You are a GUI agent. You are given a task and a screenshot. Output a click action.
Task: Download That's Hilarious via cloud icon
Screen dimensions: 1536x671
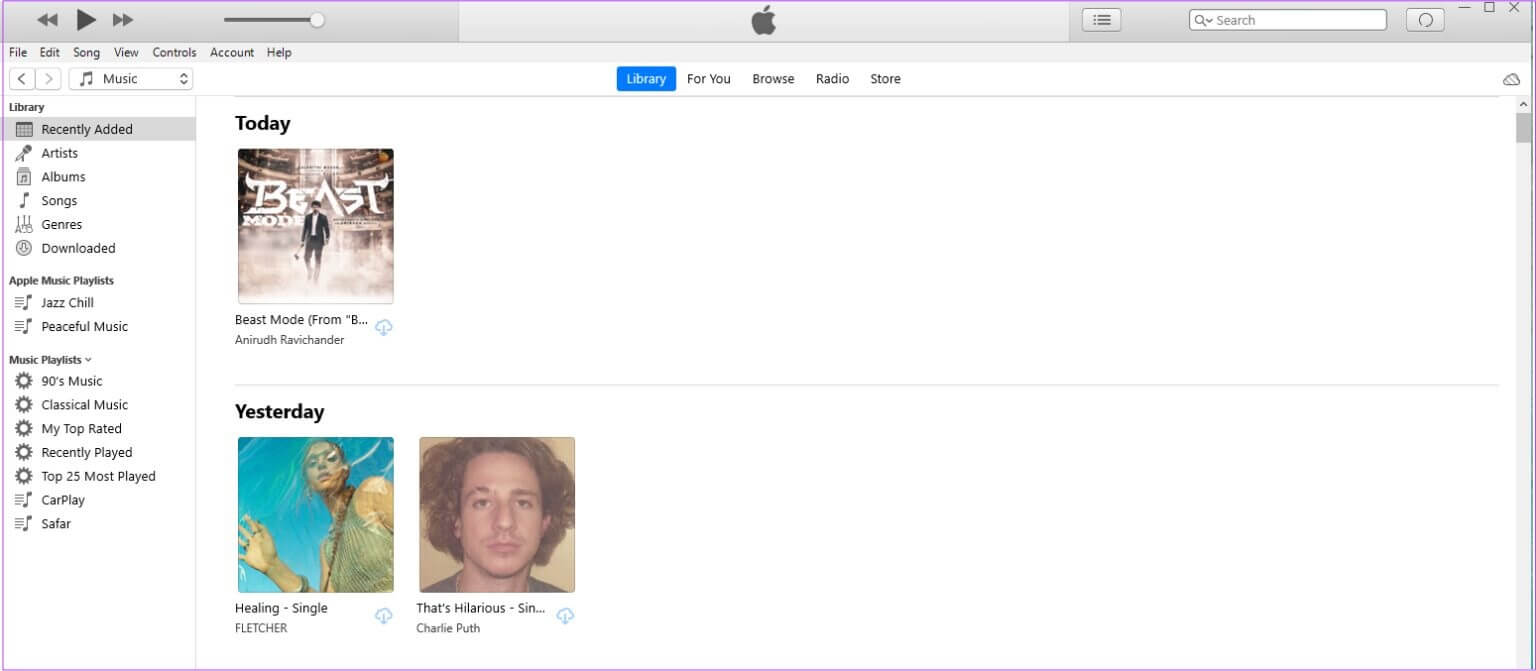pos(565,616)
